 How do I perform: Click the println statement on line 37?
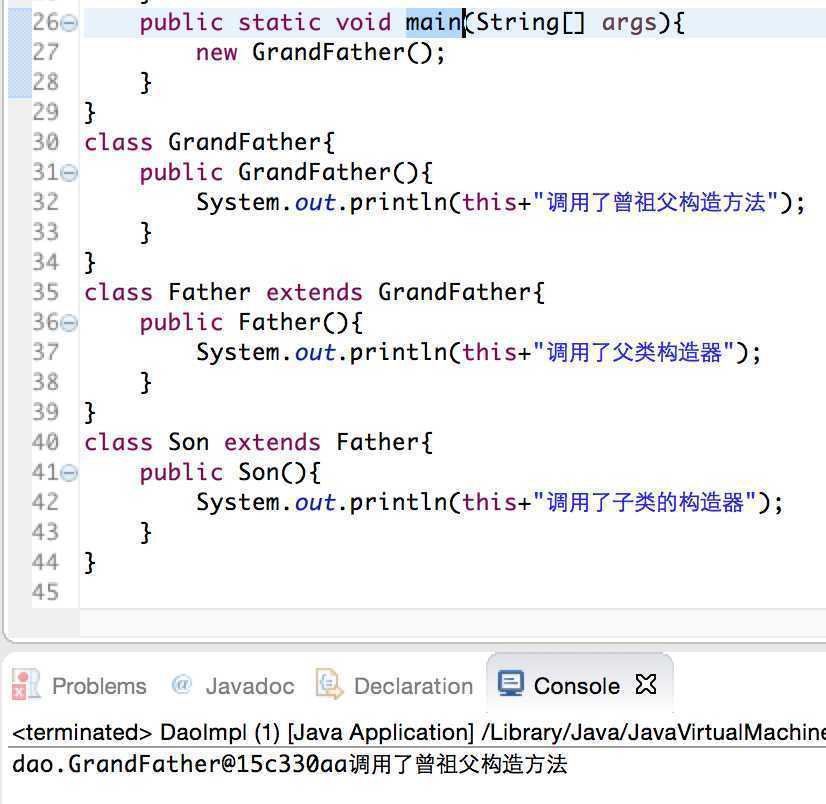tap(478, 353)
